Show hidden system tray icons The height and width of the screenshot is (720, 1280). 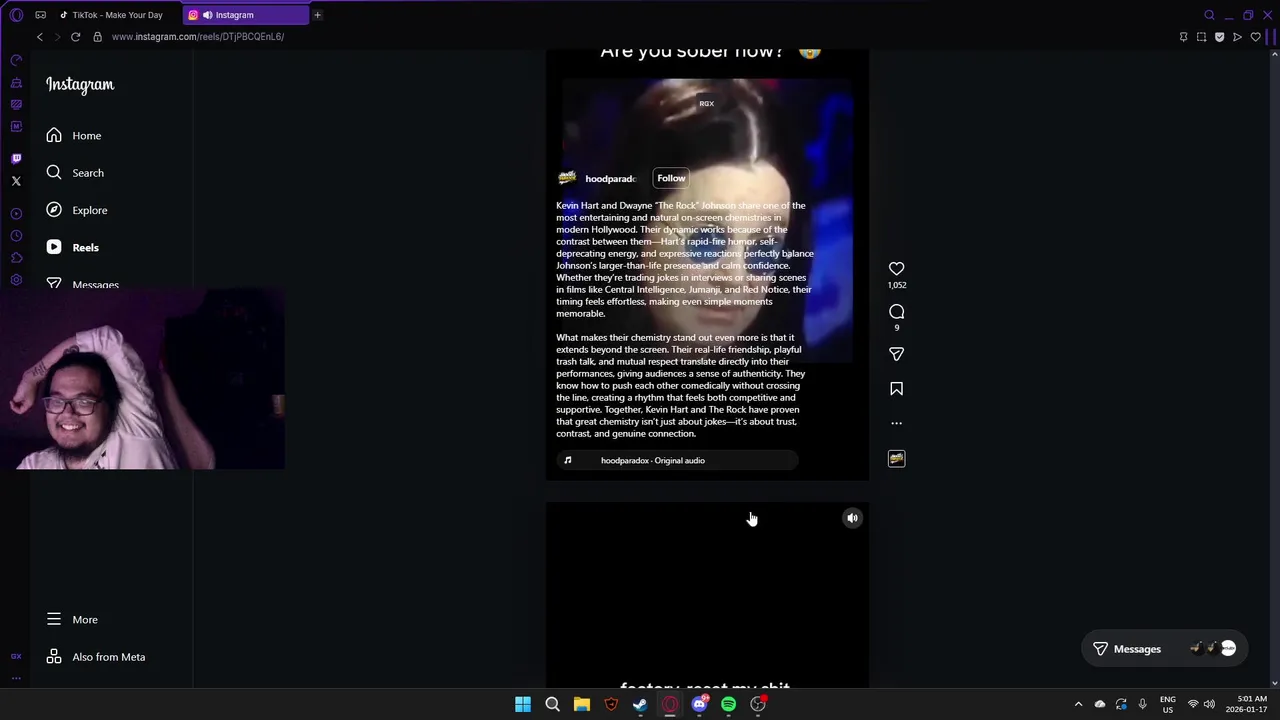tap(1078, 705)
